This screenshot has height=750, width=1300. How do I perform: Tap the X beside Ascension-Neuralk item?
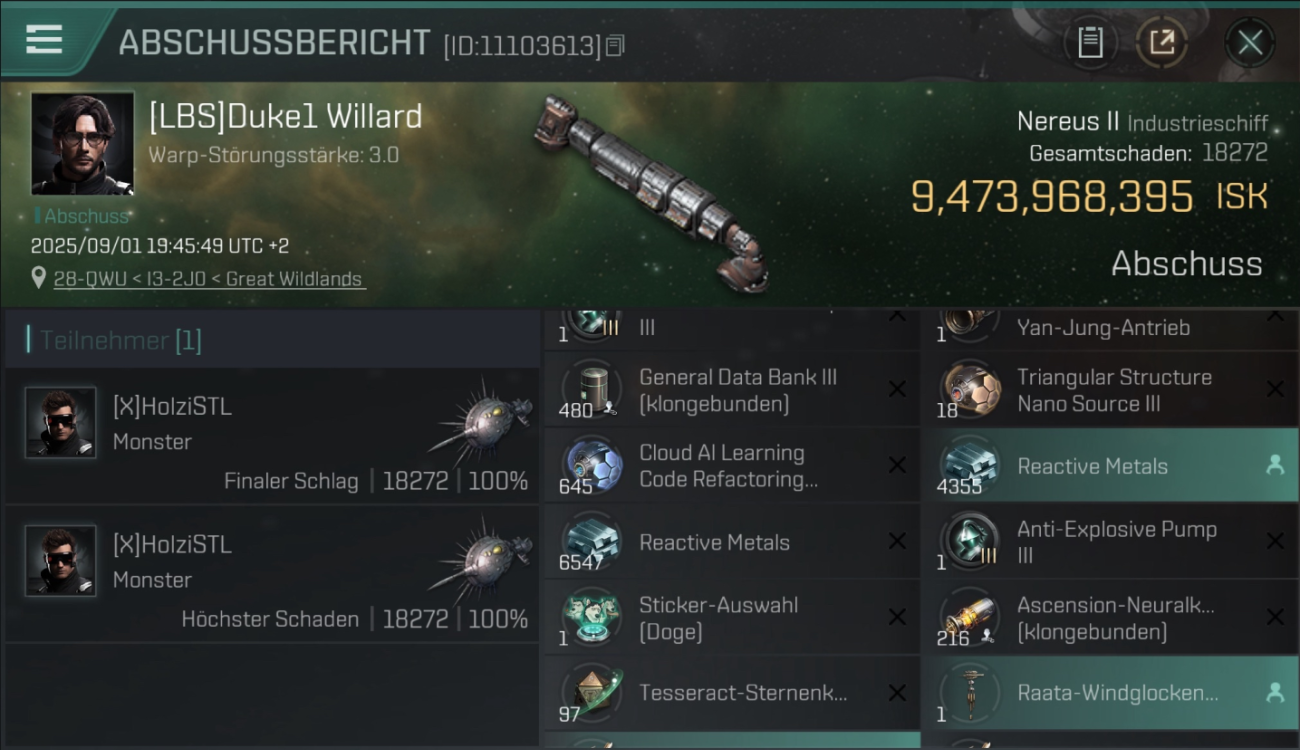[x=1275, y=617]
